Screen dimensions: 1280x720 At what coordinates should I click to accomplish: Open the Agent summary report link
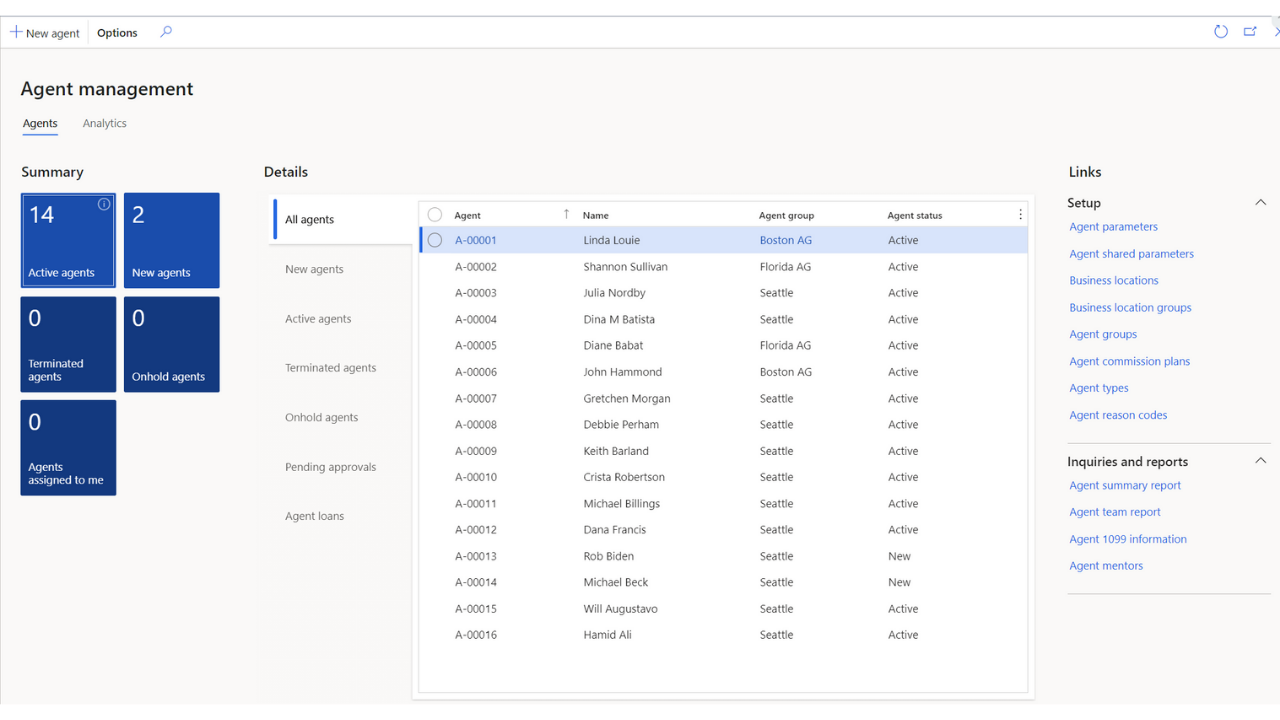click(1125, 486)
